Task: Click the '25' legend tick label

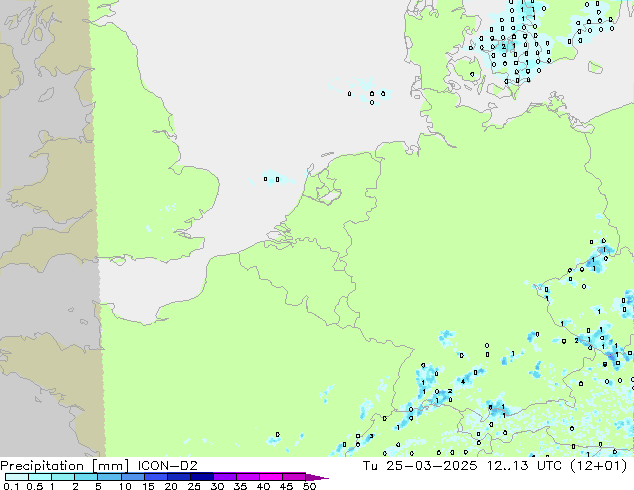Action: point(194,486)
